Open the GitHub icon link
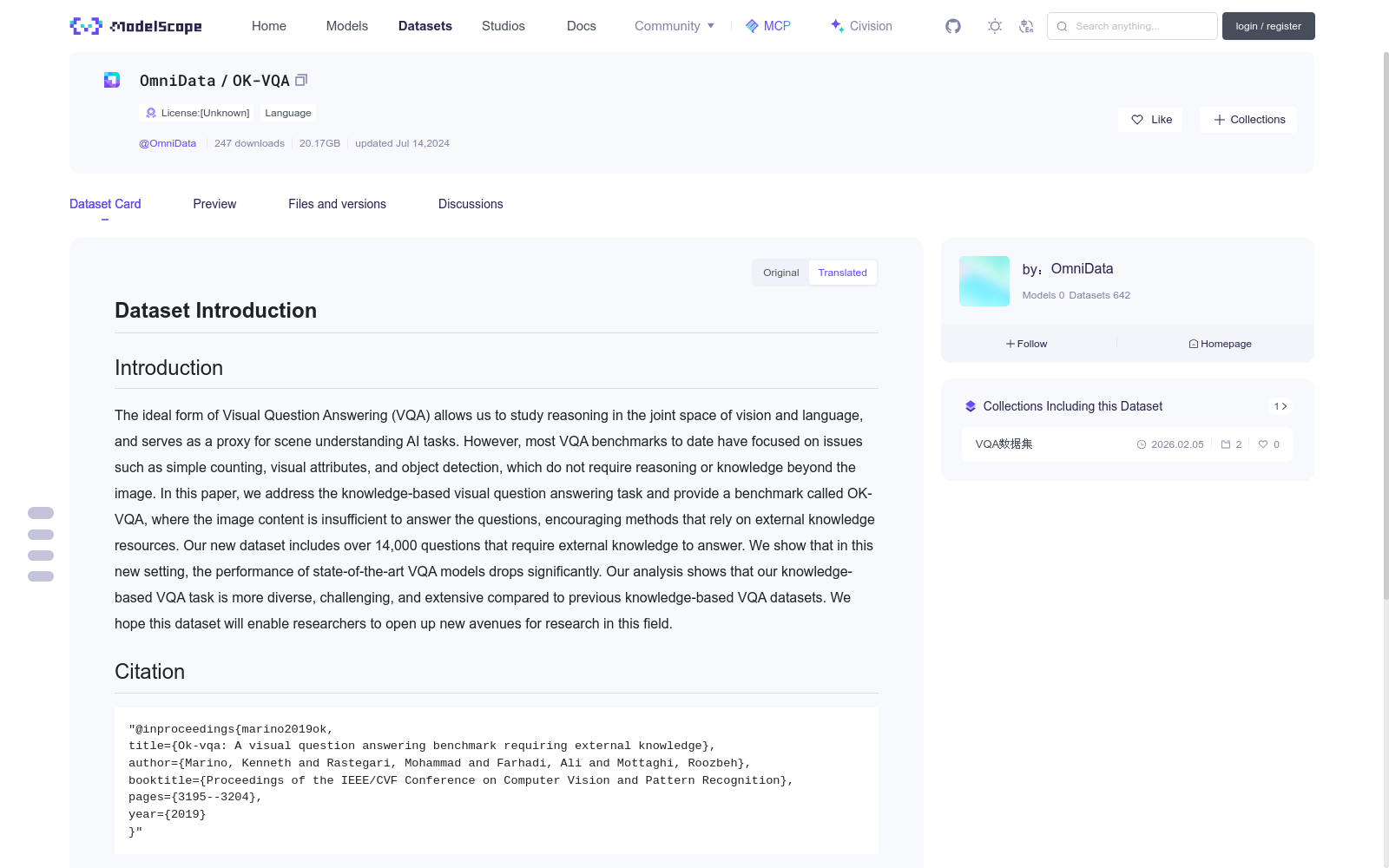 [953, 26]
